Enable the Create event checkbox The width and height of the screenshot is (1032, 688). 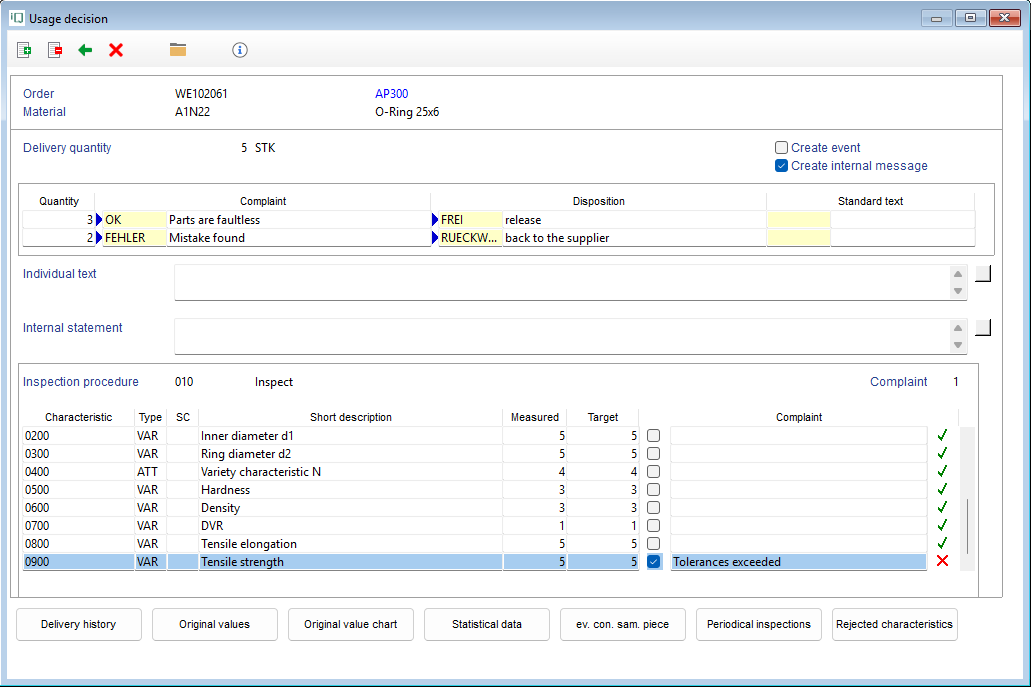click(x=782, y=148)
